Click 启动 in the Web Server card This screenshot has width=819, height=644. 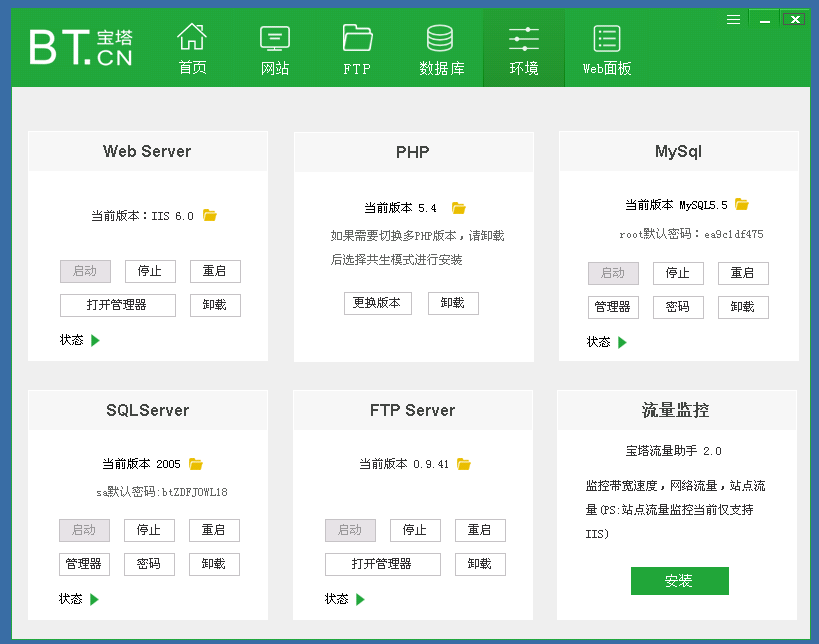(85, 271)
